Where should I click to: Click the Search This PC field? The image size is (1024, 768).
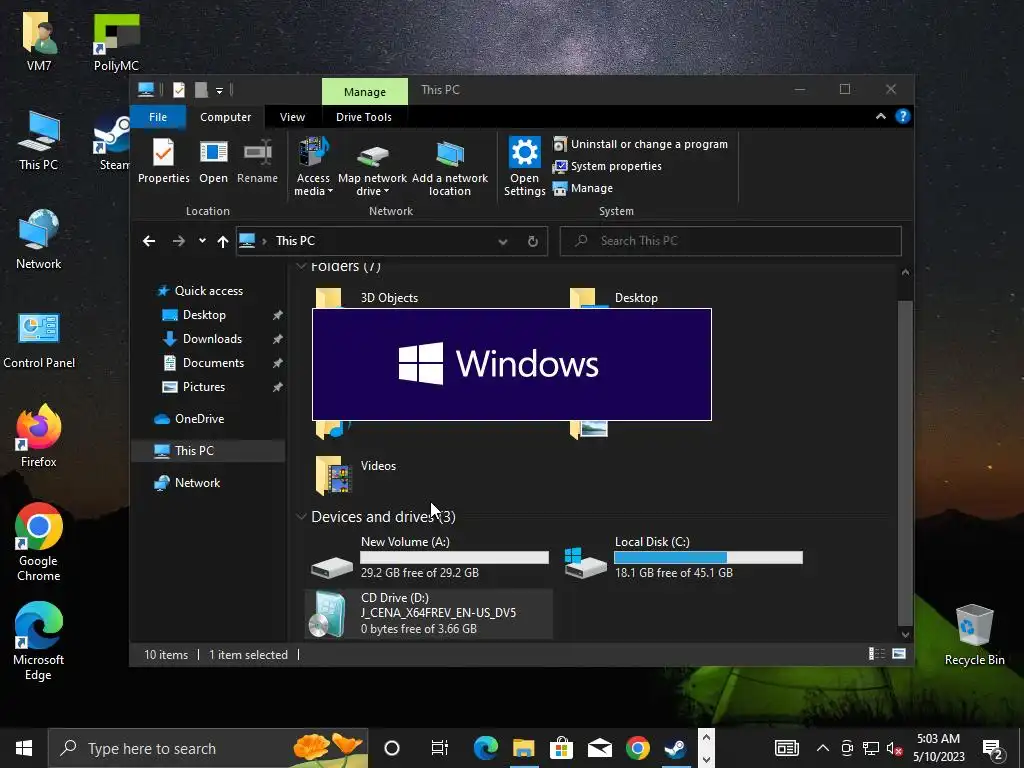[731, 241]
